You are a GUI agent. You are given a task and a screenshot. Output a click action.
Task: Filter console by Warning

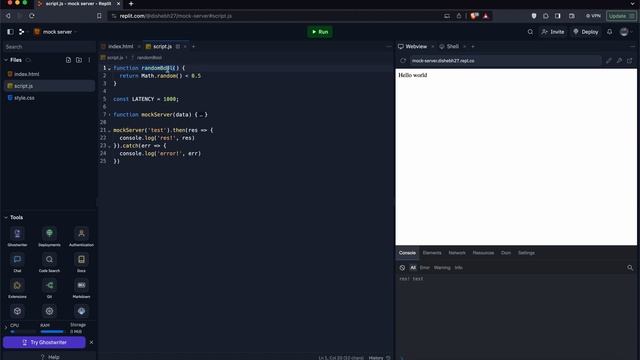[442, 268]
